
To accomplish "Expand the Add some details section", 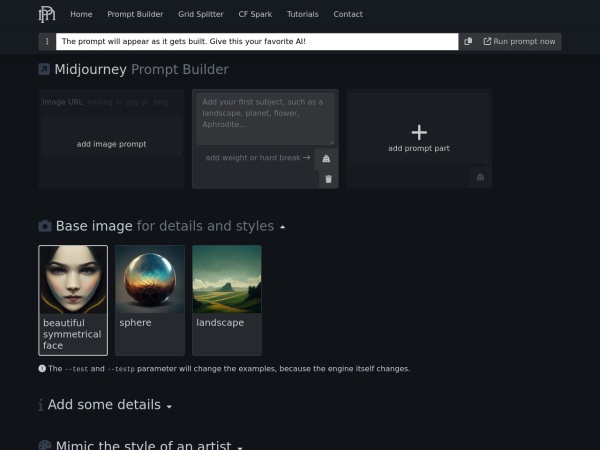I will (169, 406).
